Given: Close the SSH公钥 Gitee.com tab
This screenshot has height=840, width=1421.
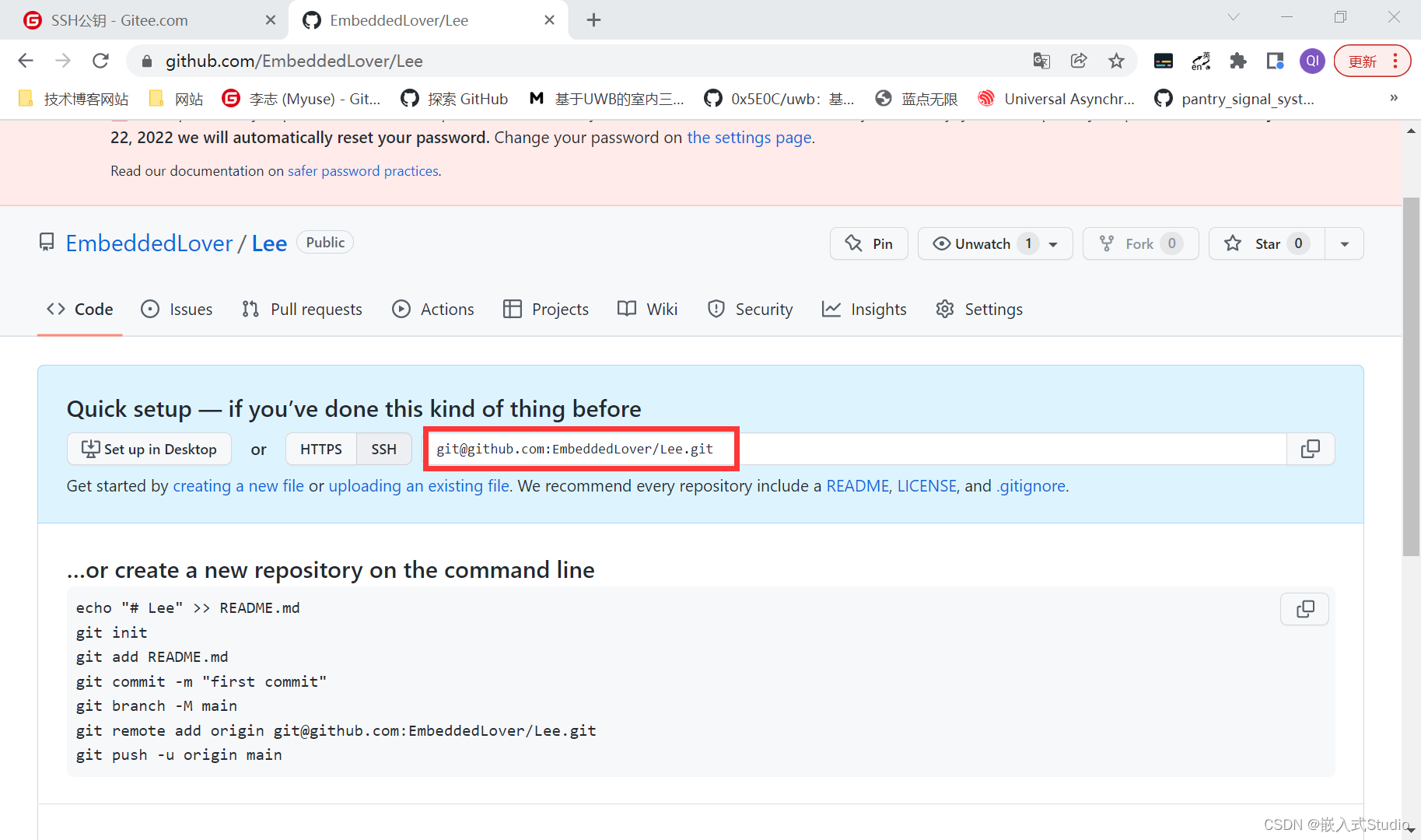Looking at the screenshot, I should pos(271,20).
